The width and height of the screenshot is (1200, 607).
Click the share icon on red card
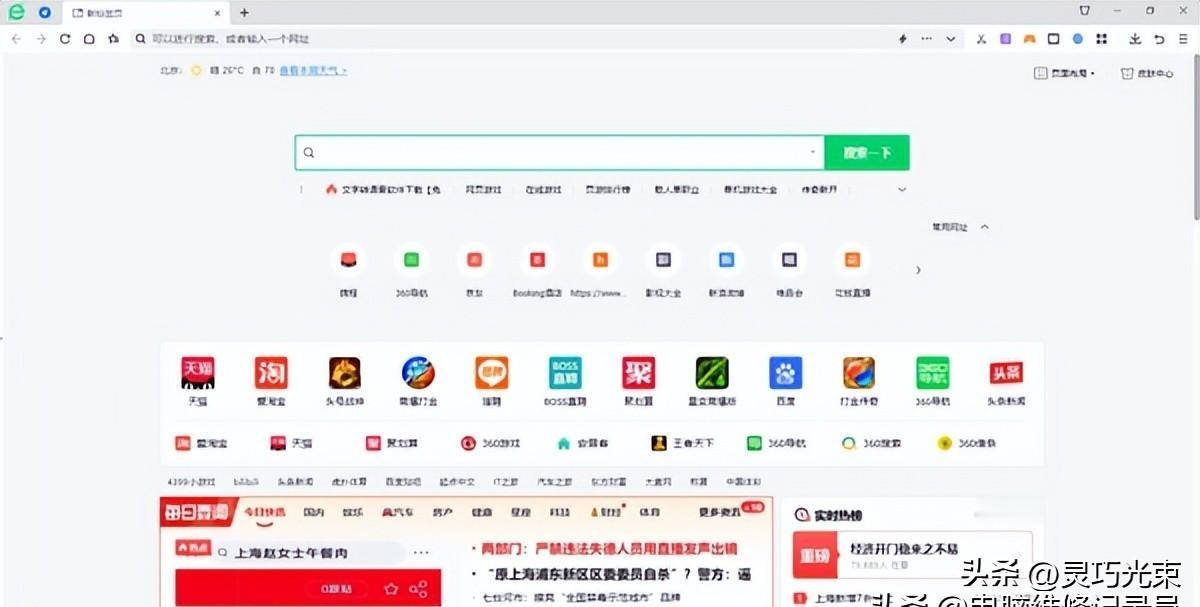click(x=419, y=589)
